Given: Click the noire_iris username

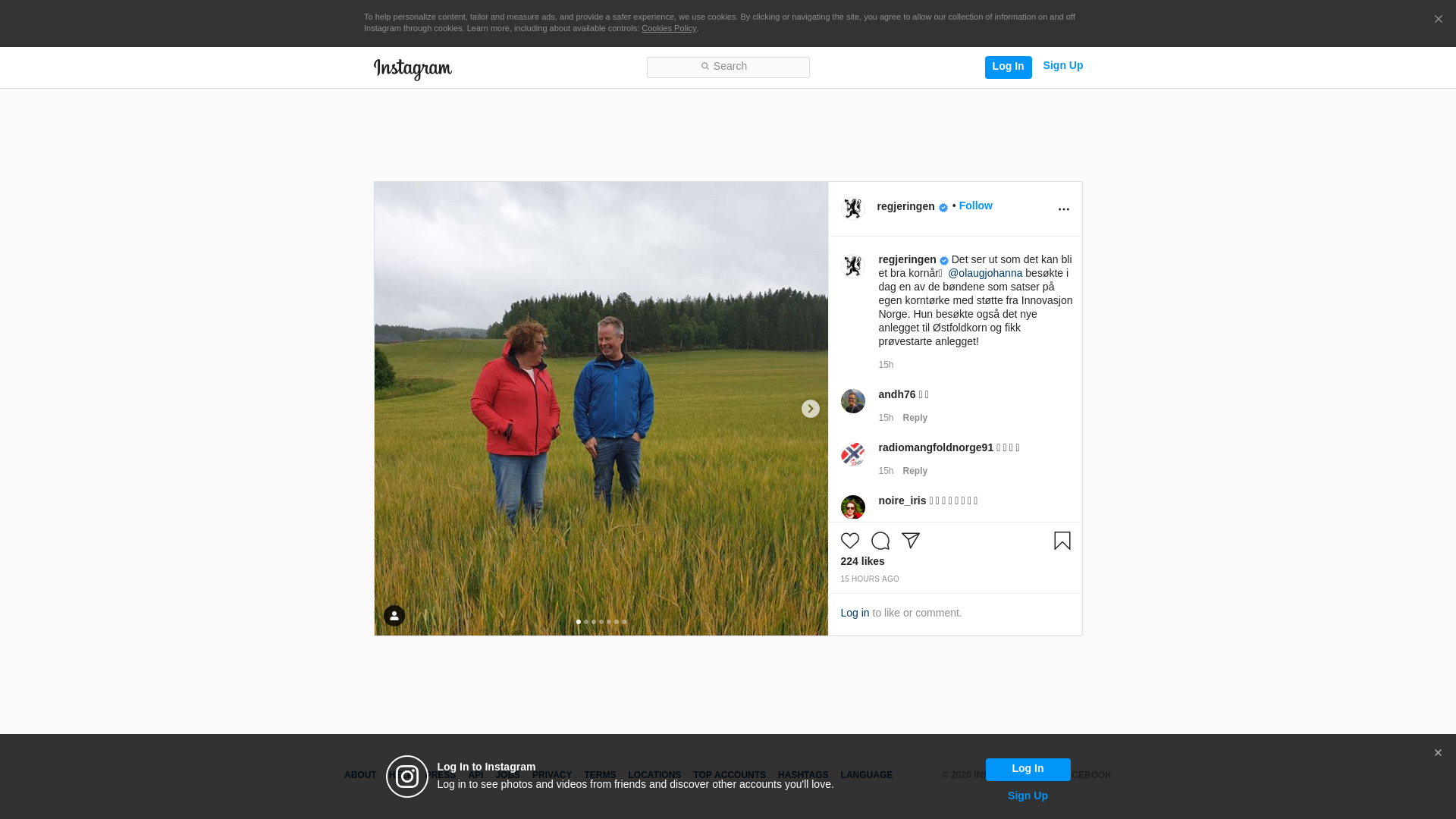Looking at the screenshot, I should coord(902,500).
